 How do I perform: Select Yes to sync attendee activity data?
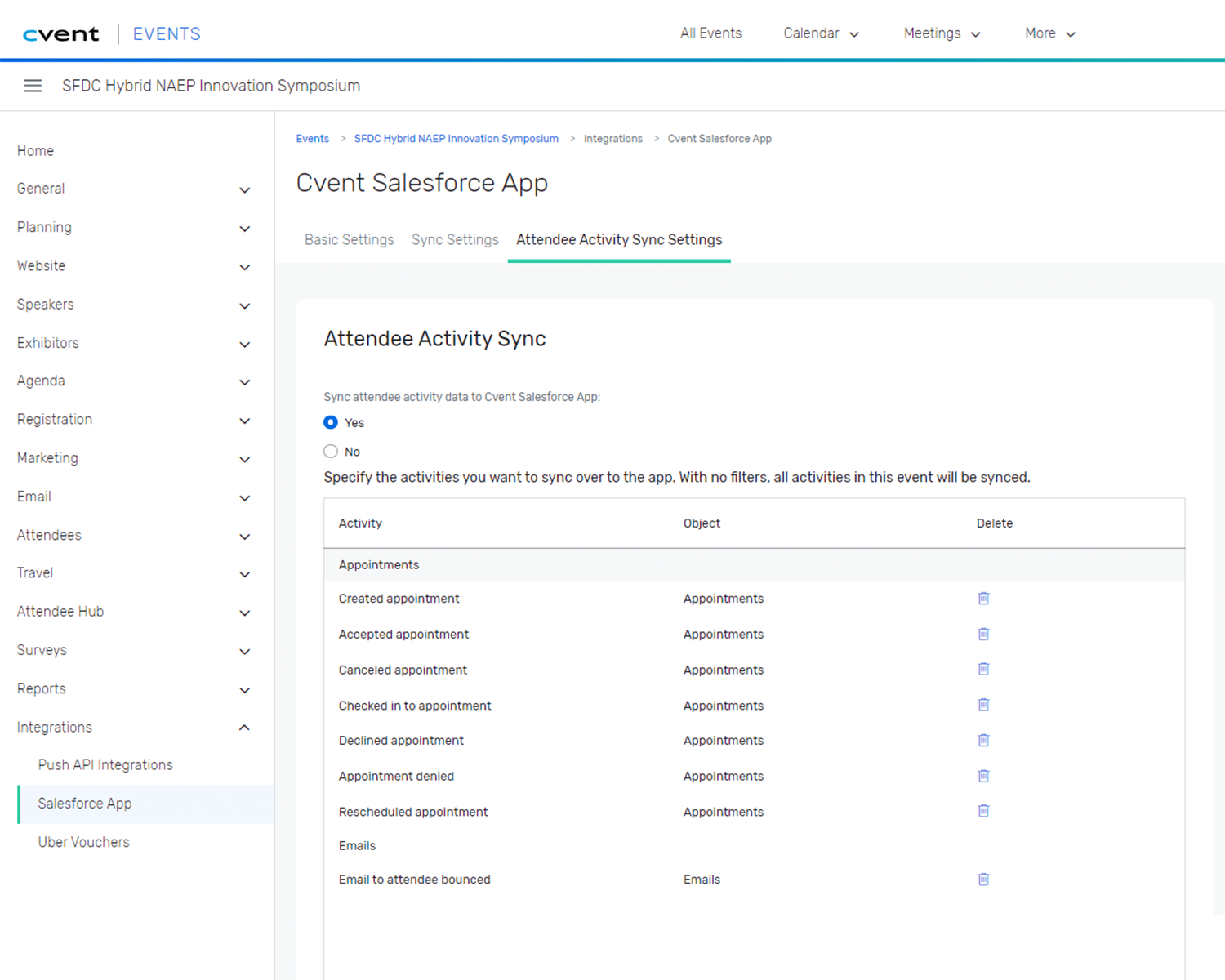(x=331, y=422)
